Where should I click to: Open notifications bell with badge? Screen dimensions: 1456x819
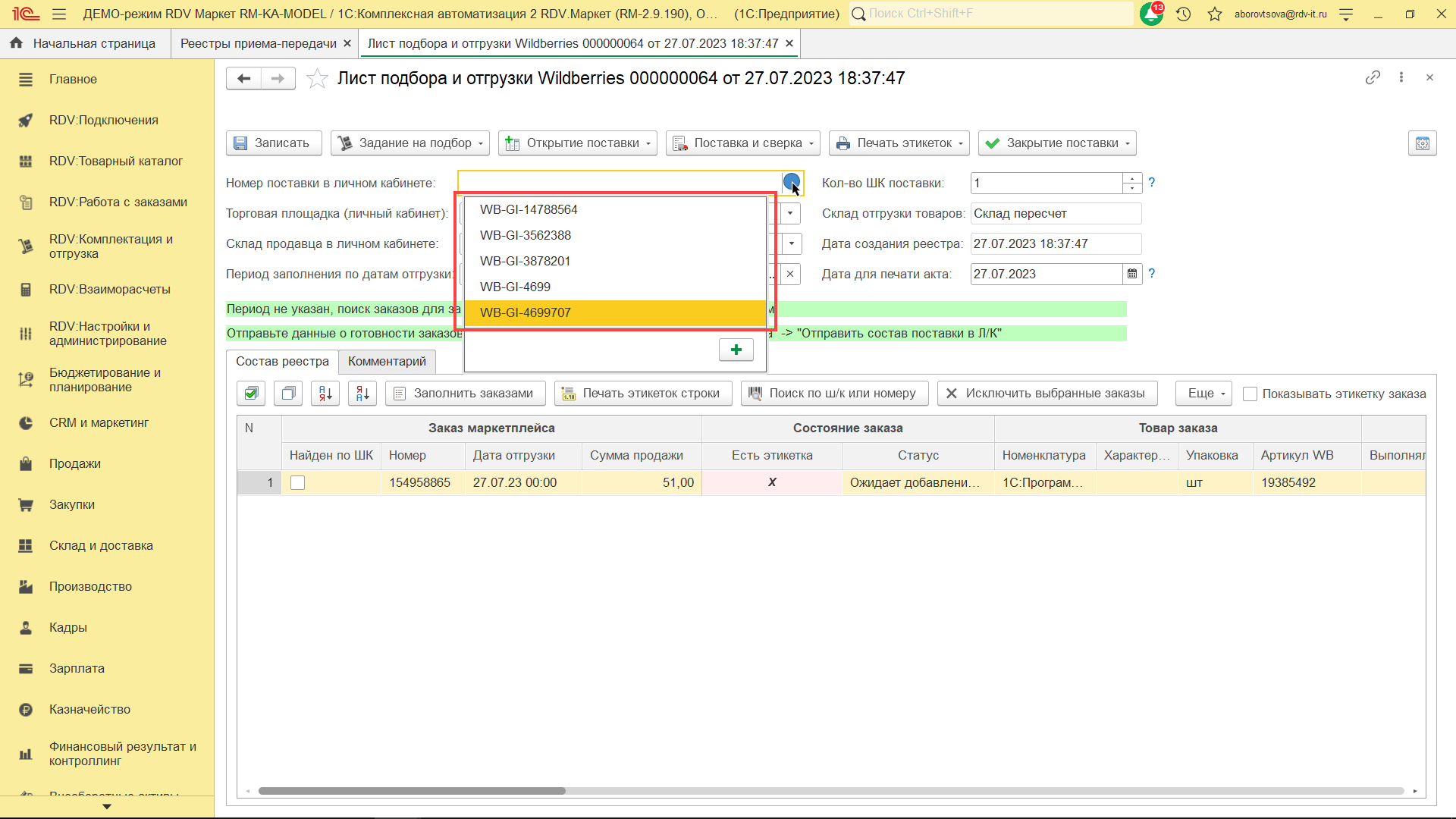coord(1151,14)
